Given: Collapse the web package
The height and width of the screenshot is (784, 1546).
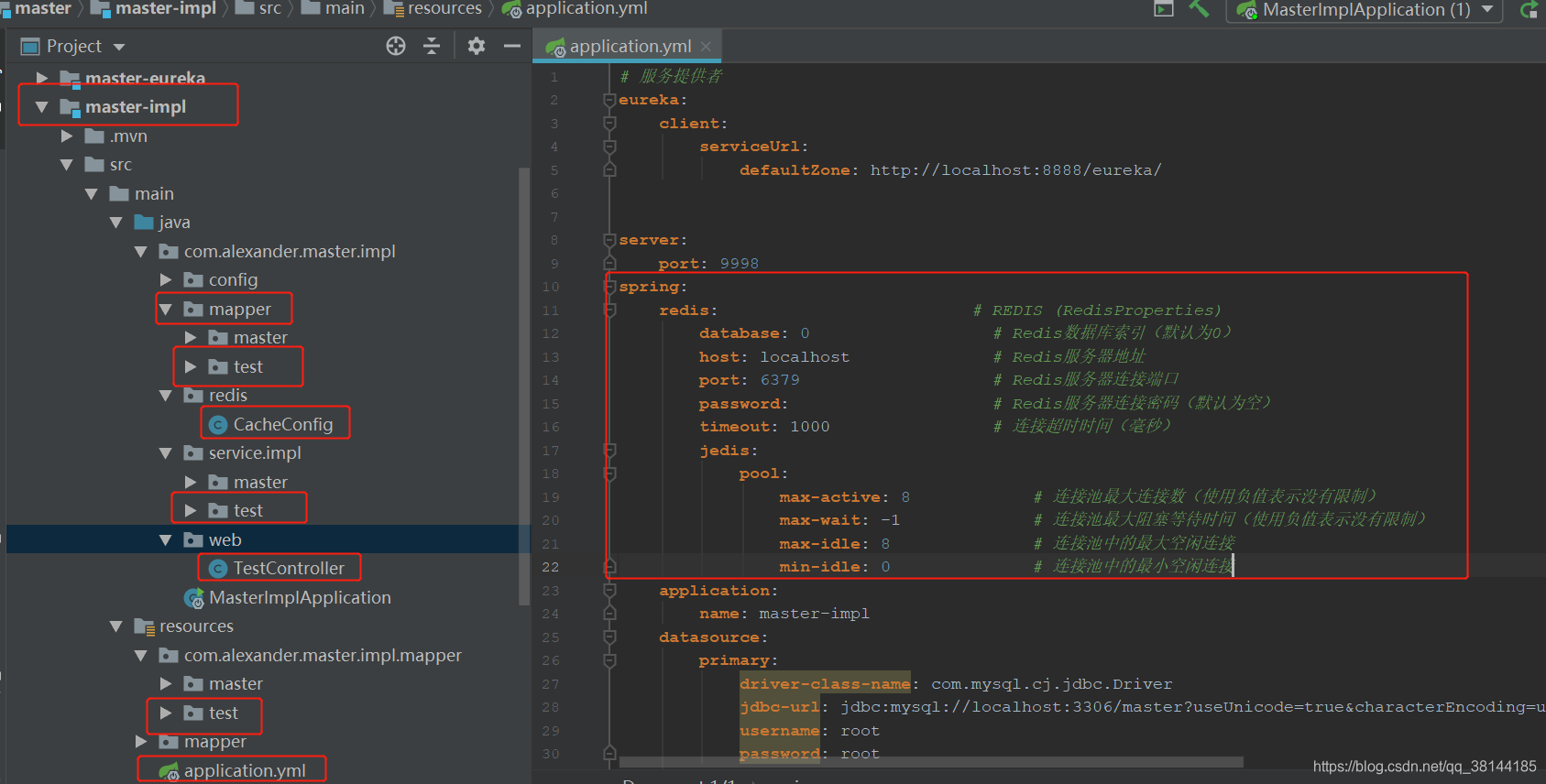Looking at the screenshot, I should [166, 540].
